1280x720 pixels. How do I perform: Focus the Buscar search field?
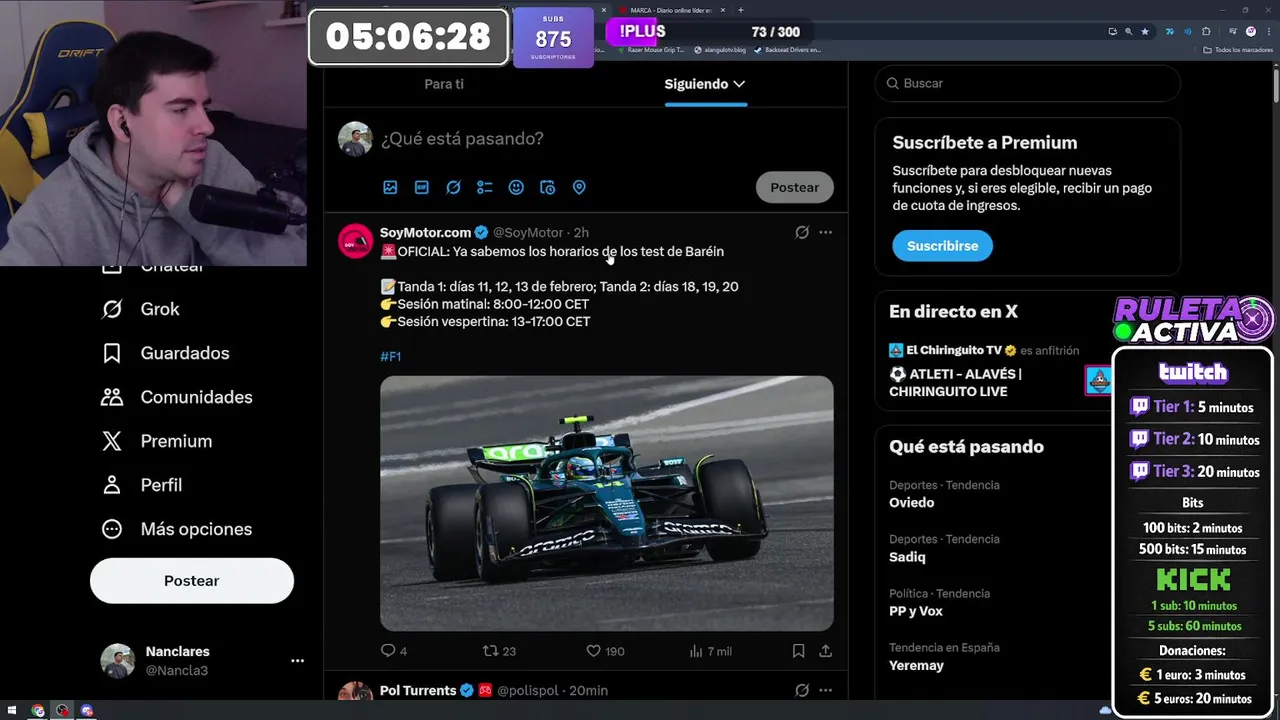pyautogui.click(x=1028, y=83)
